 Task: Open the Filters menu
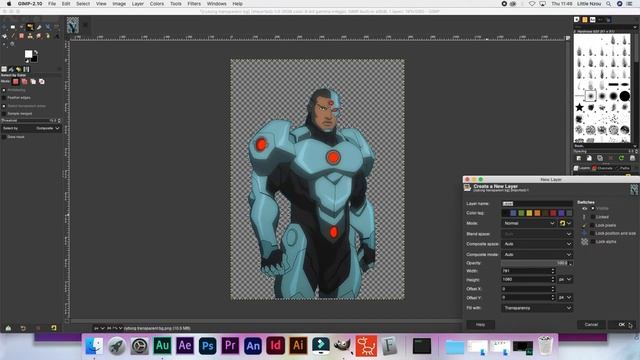[x=194, y=4]
